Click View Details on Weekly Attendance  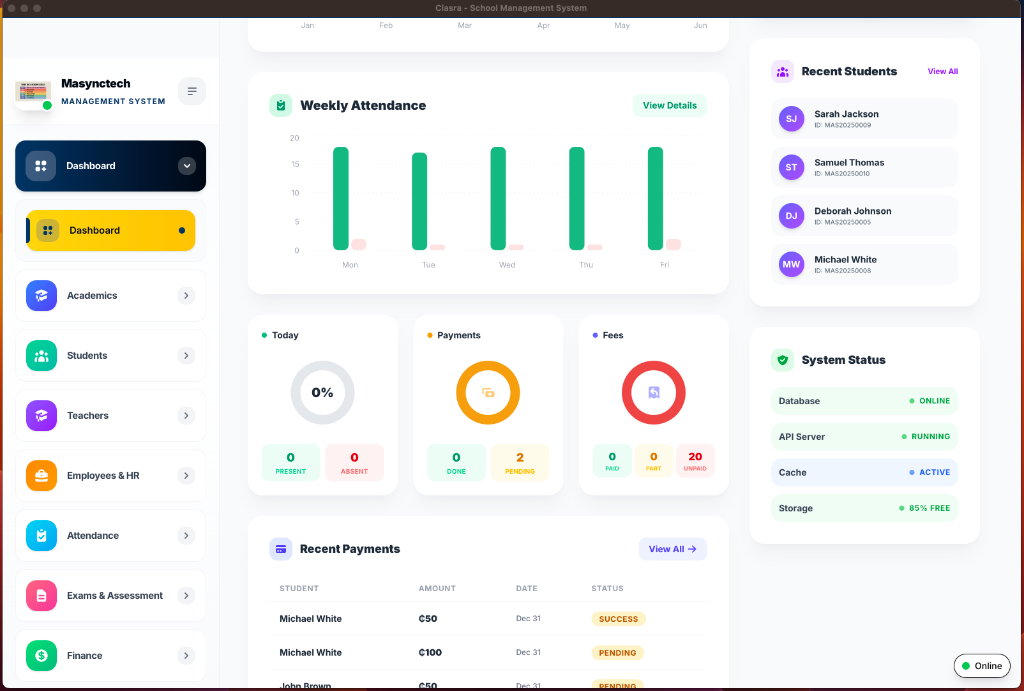[669, 104]
